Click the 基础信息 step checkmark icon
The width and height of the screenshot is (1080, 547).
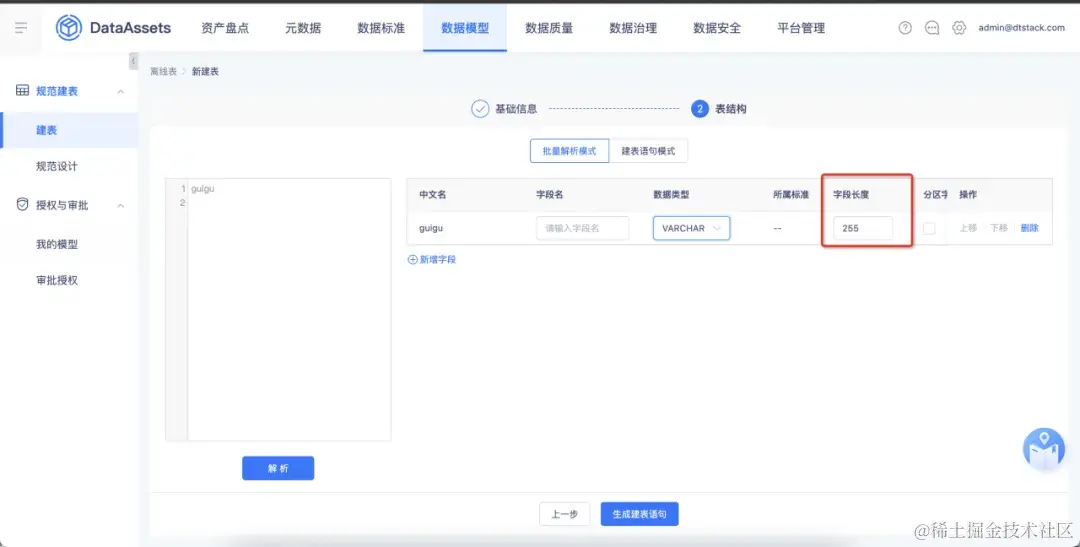coord(480,109)
